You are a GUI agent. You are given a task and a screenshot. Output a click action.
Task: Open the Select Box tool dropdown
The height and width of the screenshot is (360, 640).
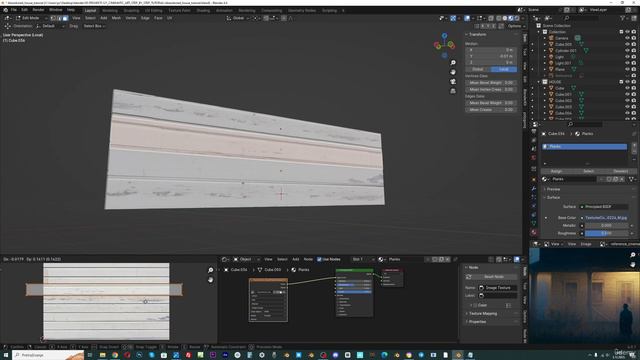[94, 26]
